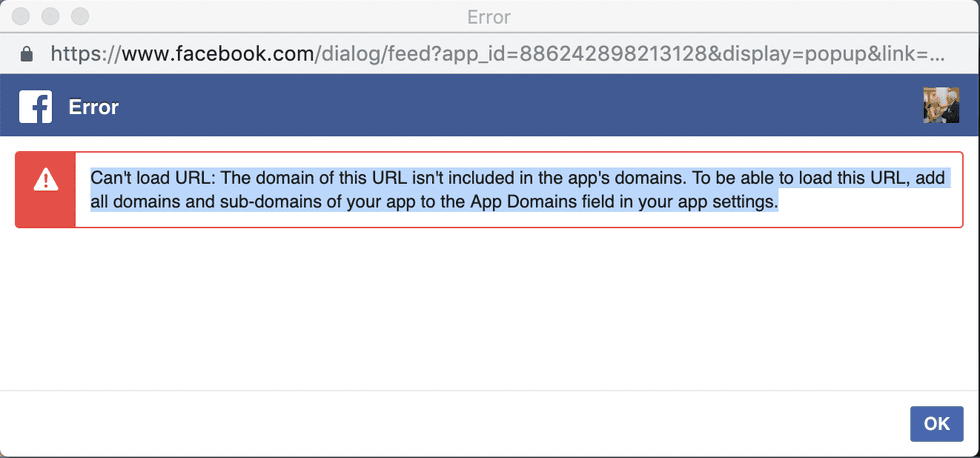Close the Error popup window
980x458 pixels.
(x=20, y=17)
